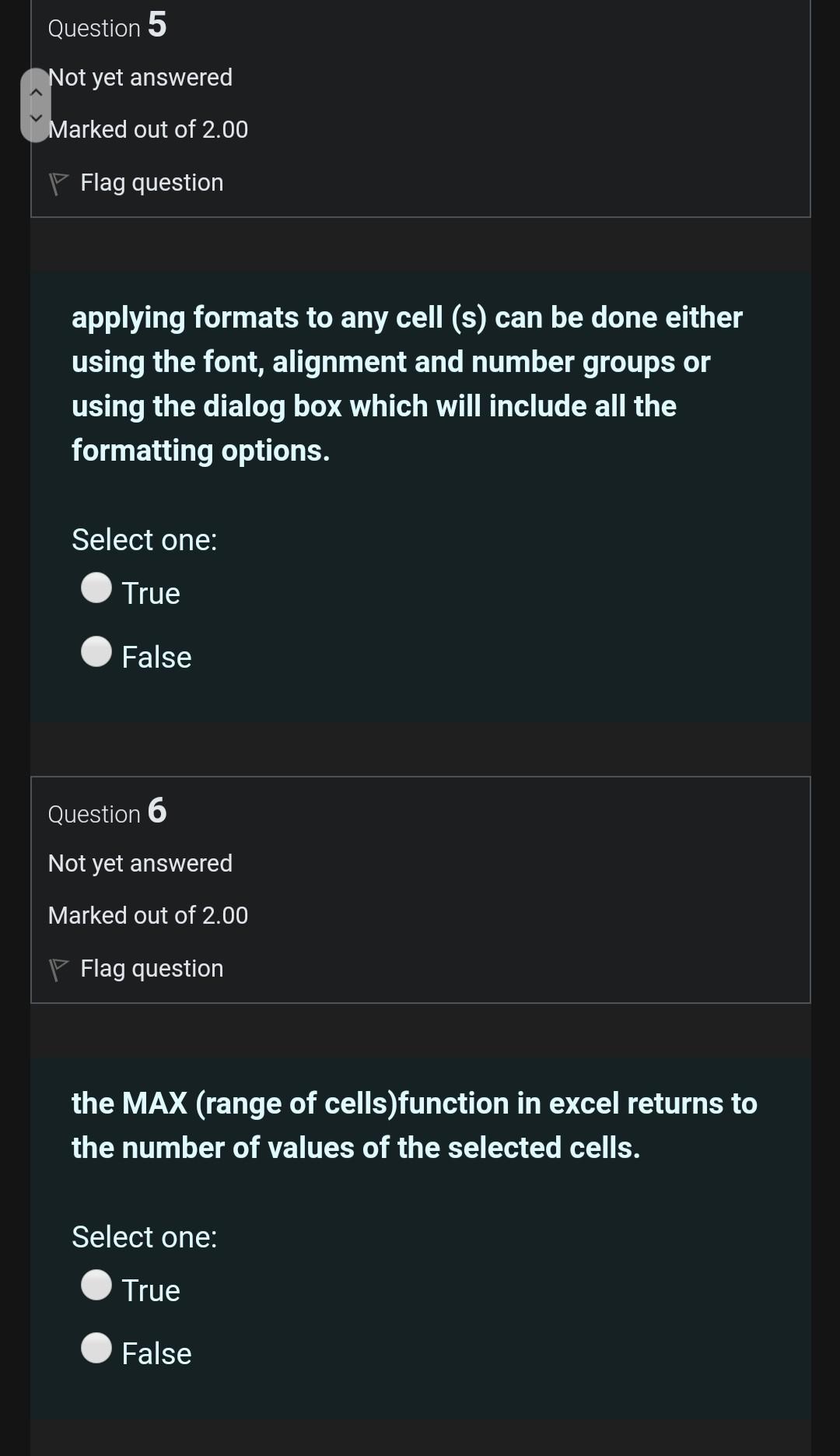This screenshot has height=1456, width=840.
Task: Select True for the MAX function question
Action: pyautogui.click(x=97, y=1286)
